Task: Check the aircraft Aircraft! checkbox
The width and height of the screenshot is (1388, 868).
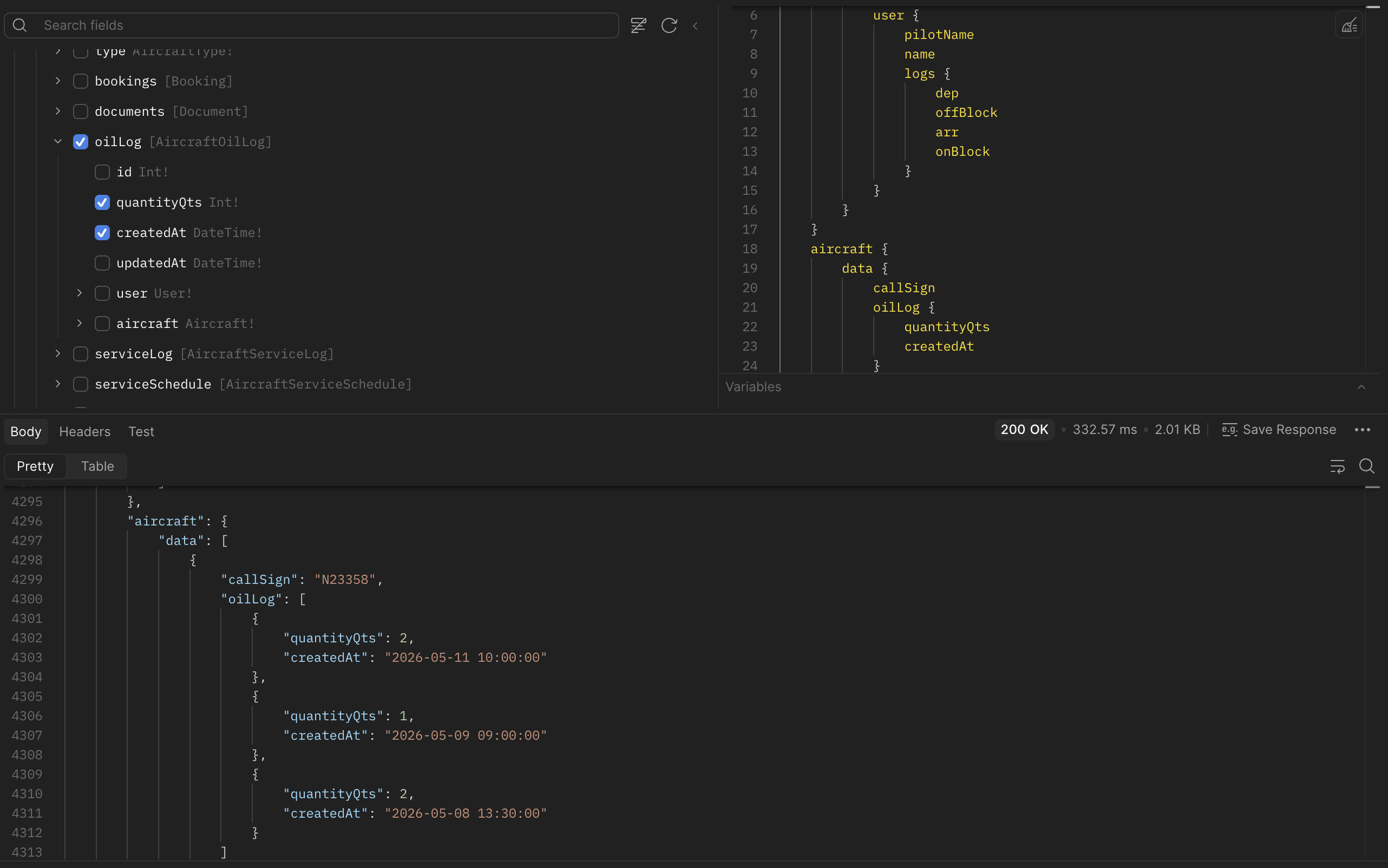Action: pyautogui.click(x=102, y=324)
